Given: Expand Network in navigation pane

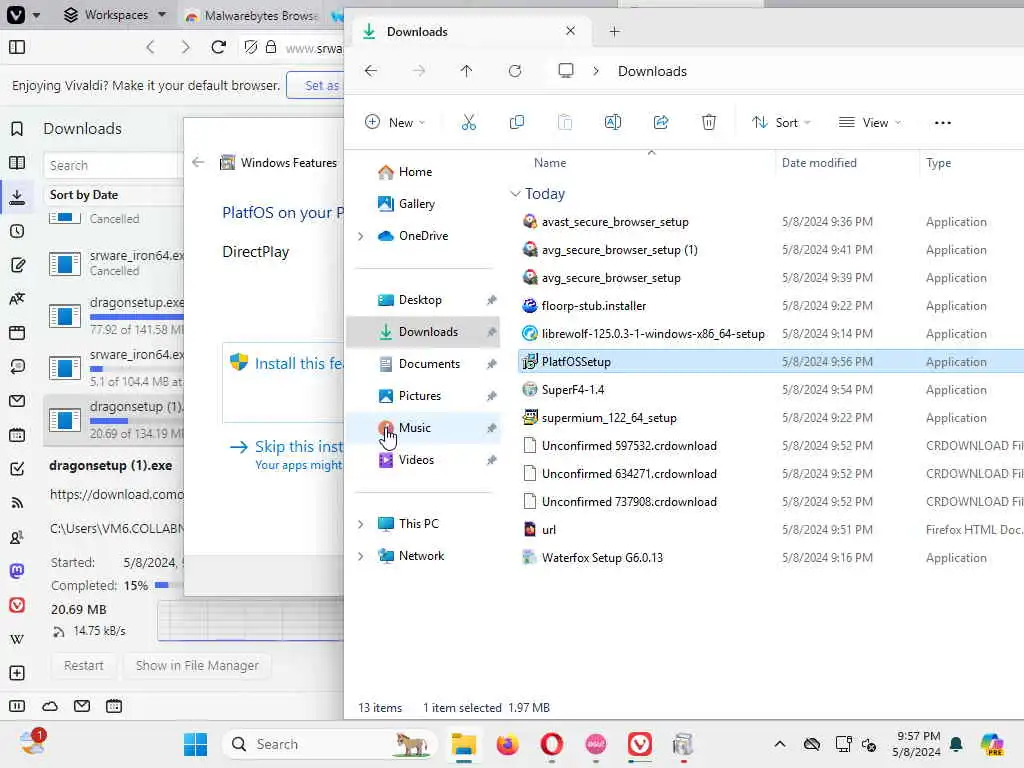Looking at the screenshot, I should pyautogui.click(x=360, y=556).
